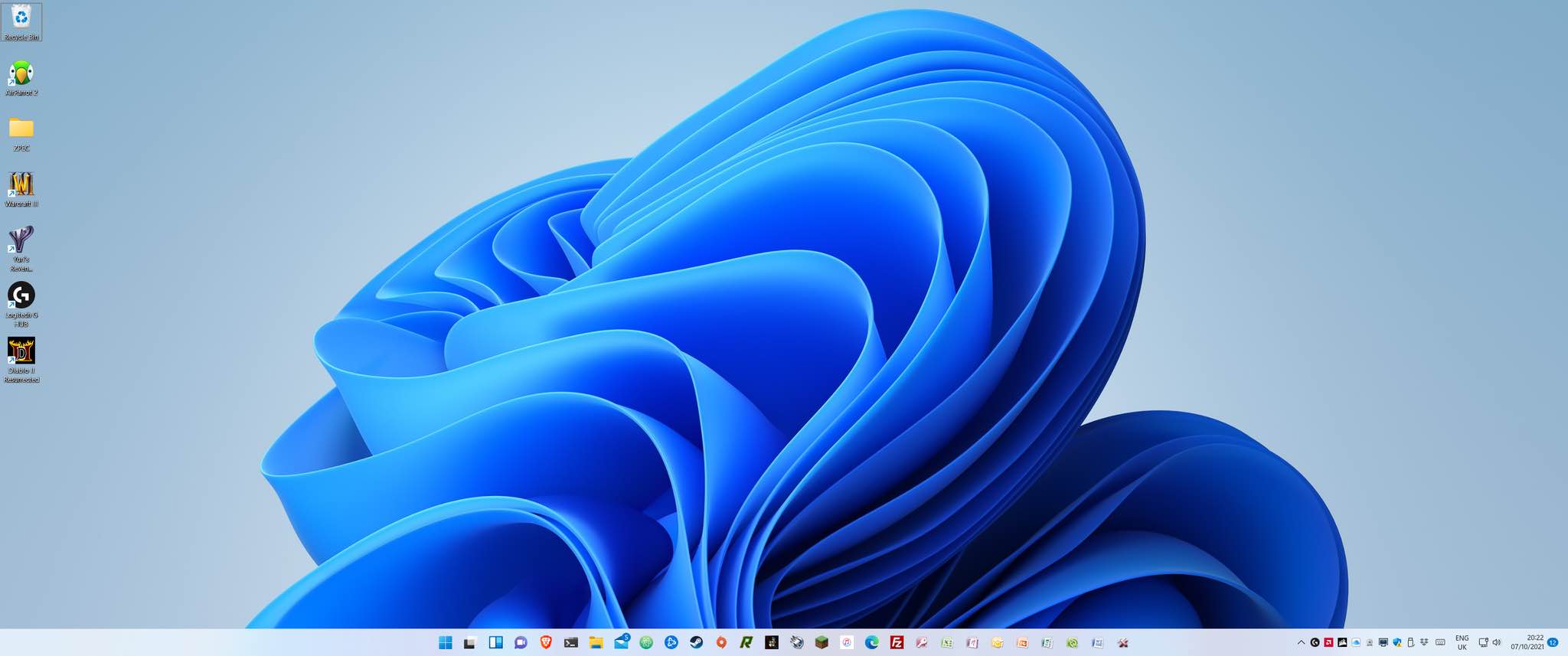Launch Brave browser from the taskbar
Image resolution: width=1568 pixels, height=656 pixels.
pyautogui.click(x=546, y=643)
